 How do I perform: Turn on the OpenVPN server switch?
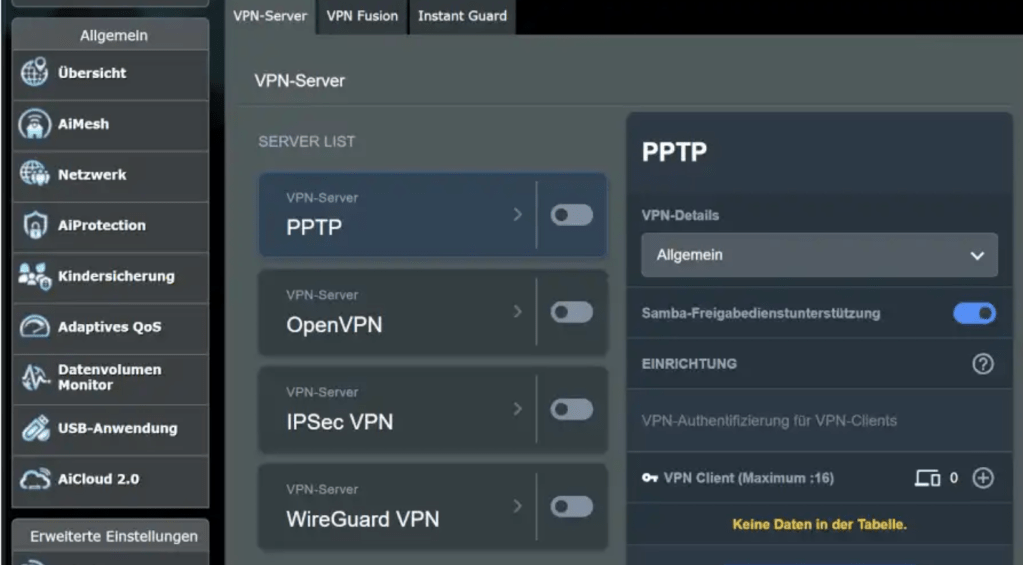pyautogui.click(x=572, y=312)
